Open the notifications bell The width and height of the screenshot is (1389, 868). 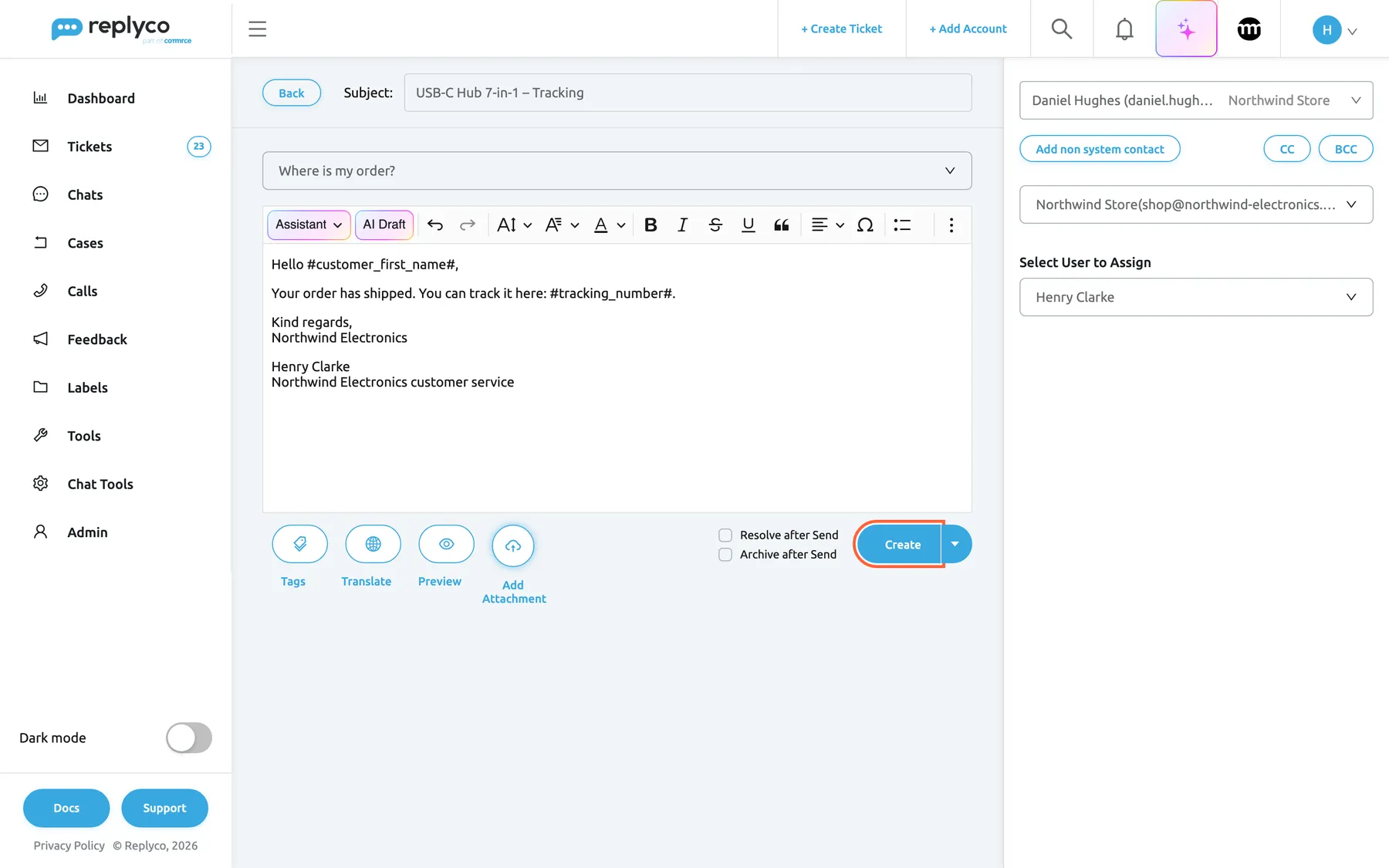pos(1124,29)
